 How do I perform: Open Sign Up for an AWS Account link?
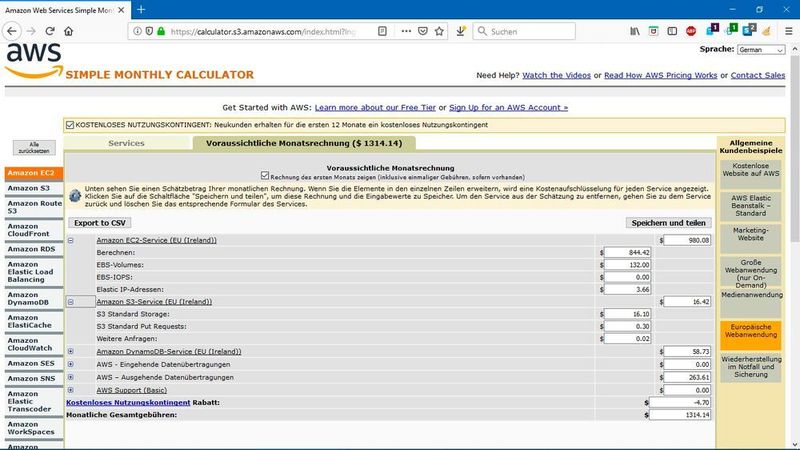click(508, 108)
